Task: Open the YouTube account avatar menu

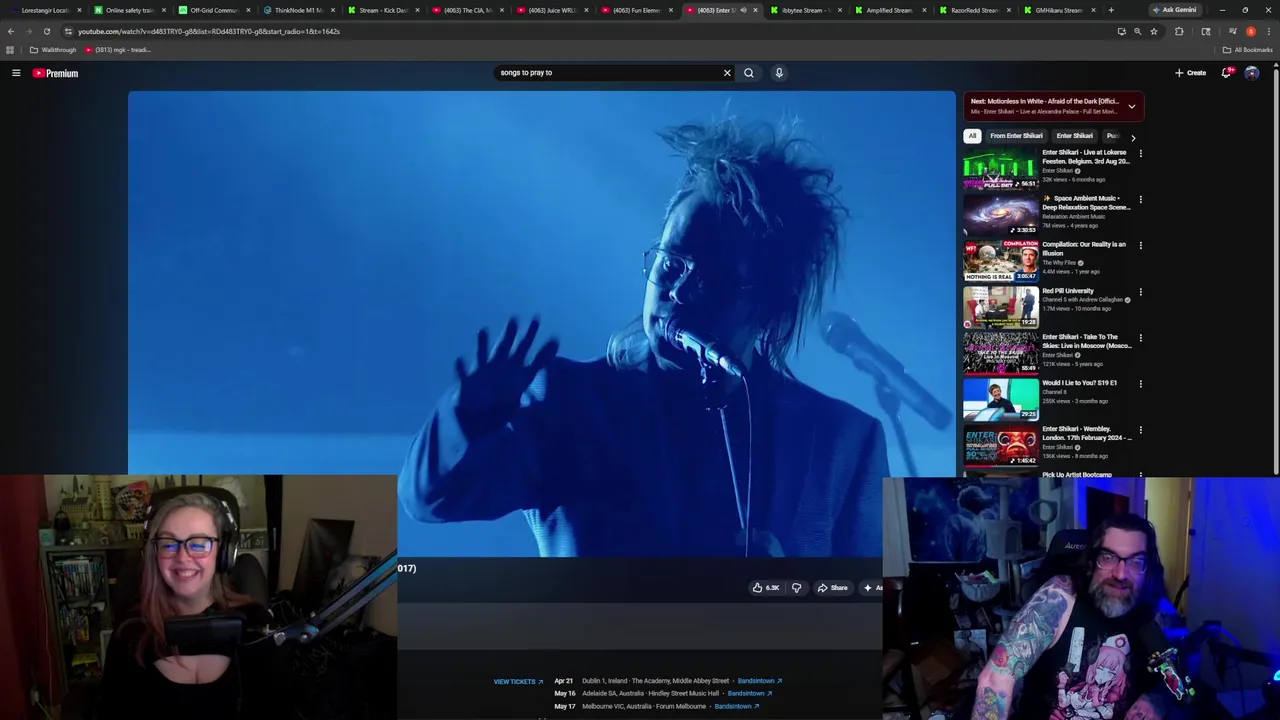Action: coord(1252,73)
